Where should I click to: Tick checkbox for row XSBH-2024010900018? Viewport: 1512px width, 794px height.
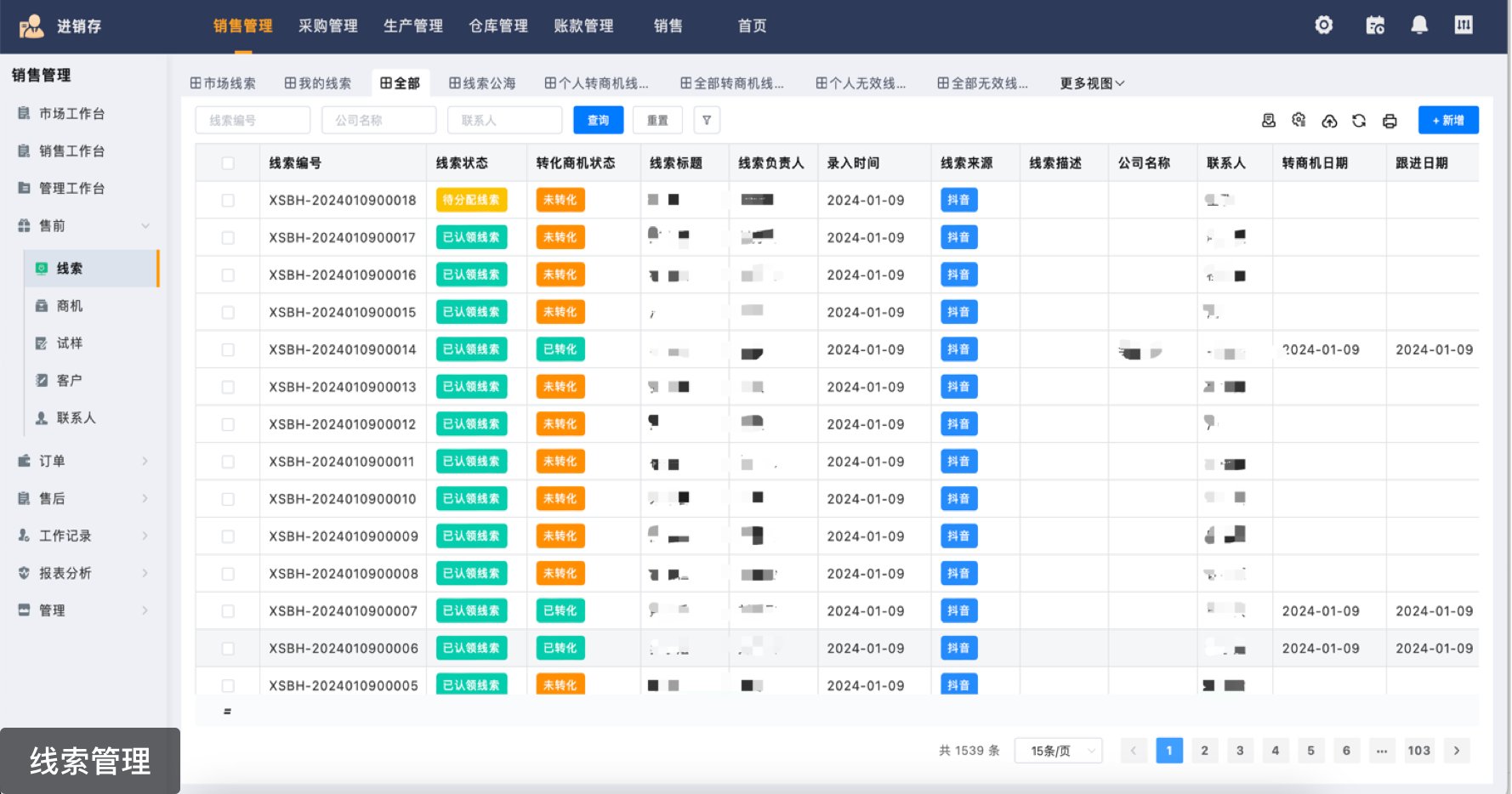point(228,201)
